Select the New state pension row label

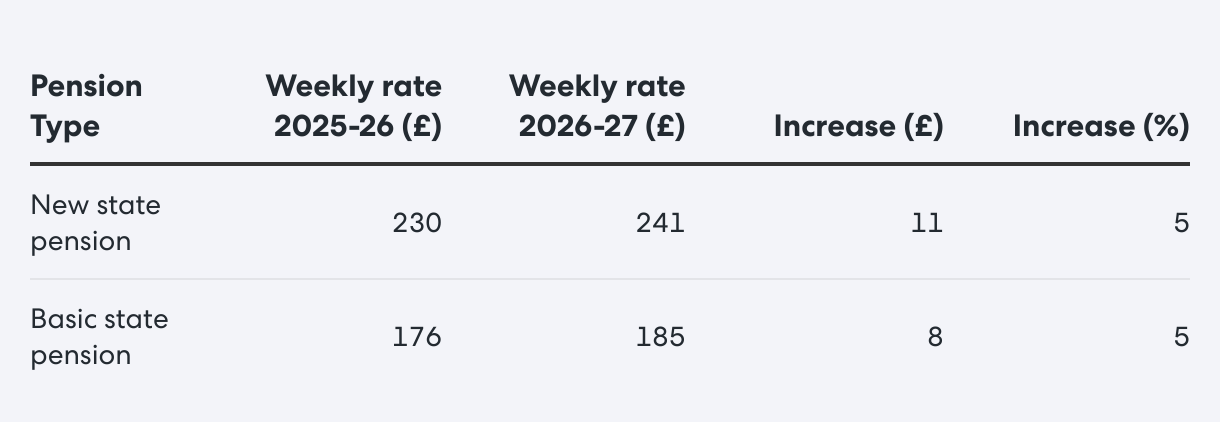point(96,223)
